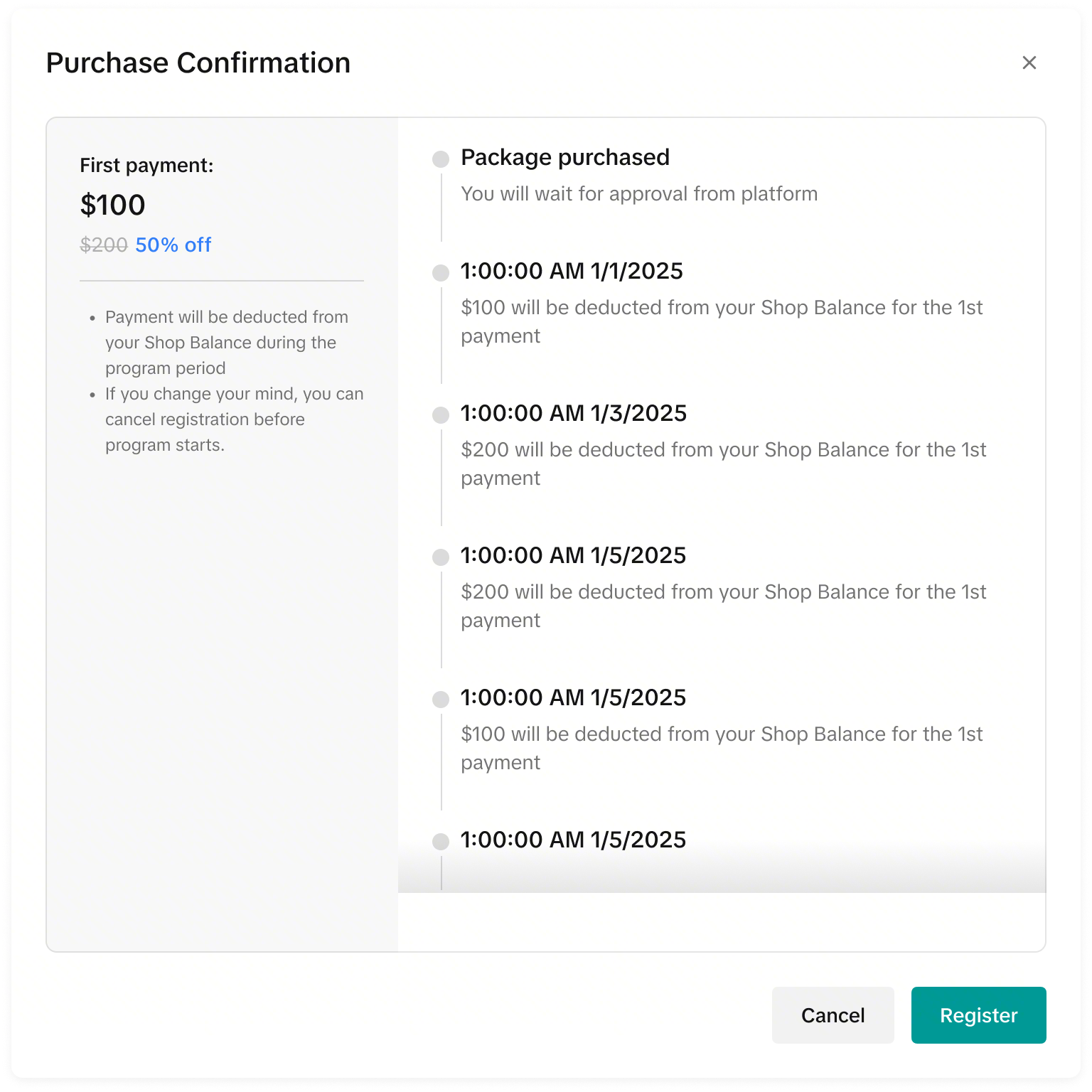
Task: Click the timeline dot for 1/1/2025
Action: pyautogui.click(x=441, y=272)
